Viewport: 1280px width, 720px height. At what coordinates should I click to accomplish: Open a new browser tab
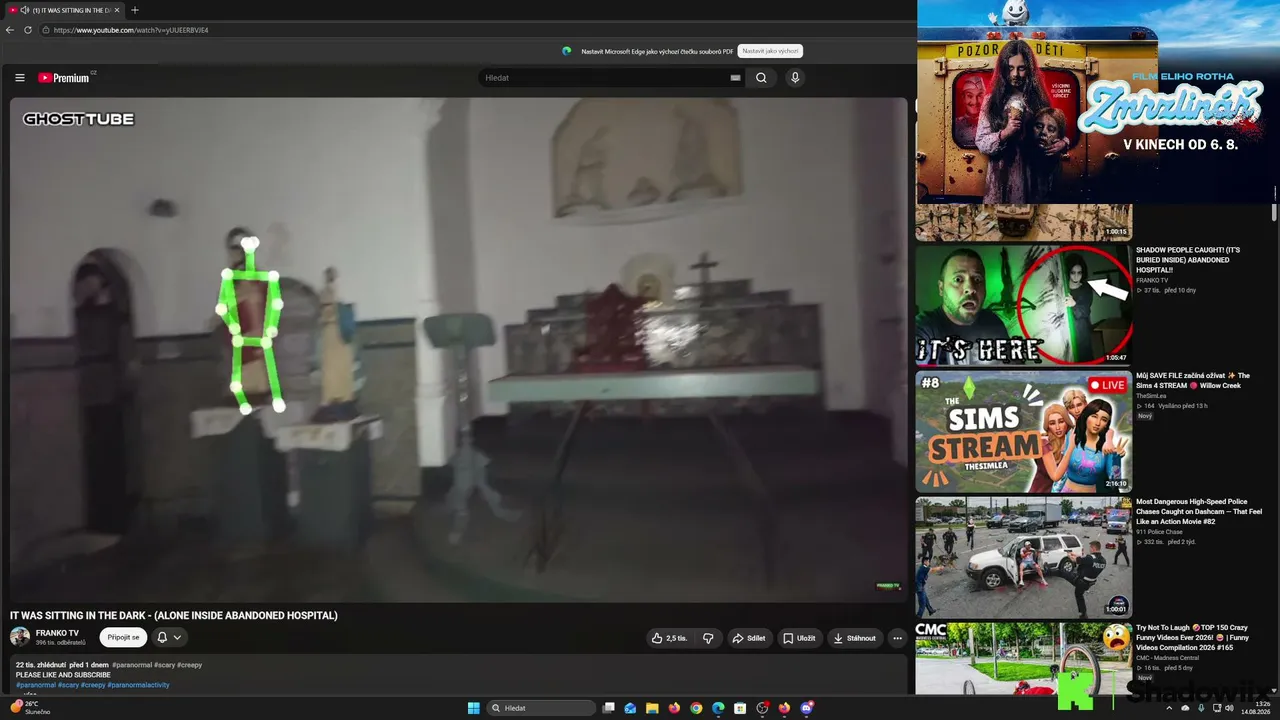[x=135, y=10]
